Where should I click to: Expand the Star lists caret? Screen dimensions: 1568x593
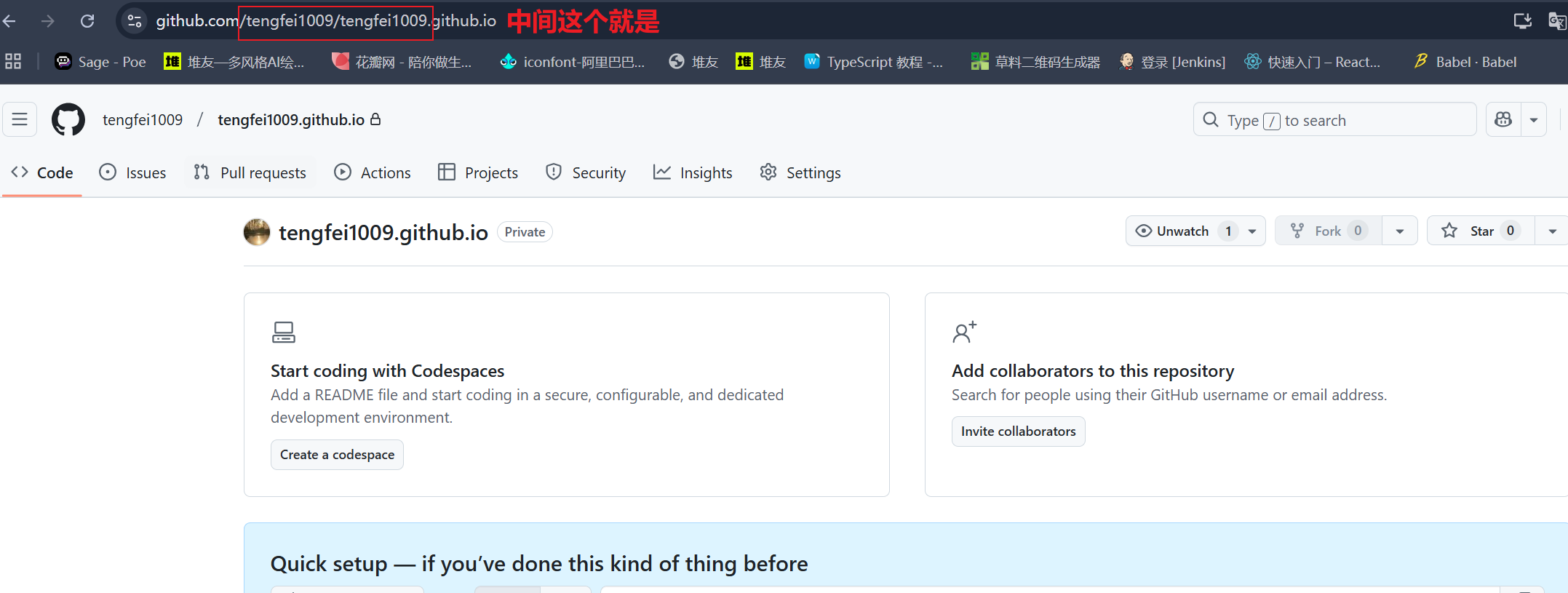(1552, 231)
